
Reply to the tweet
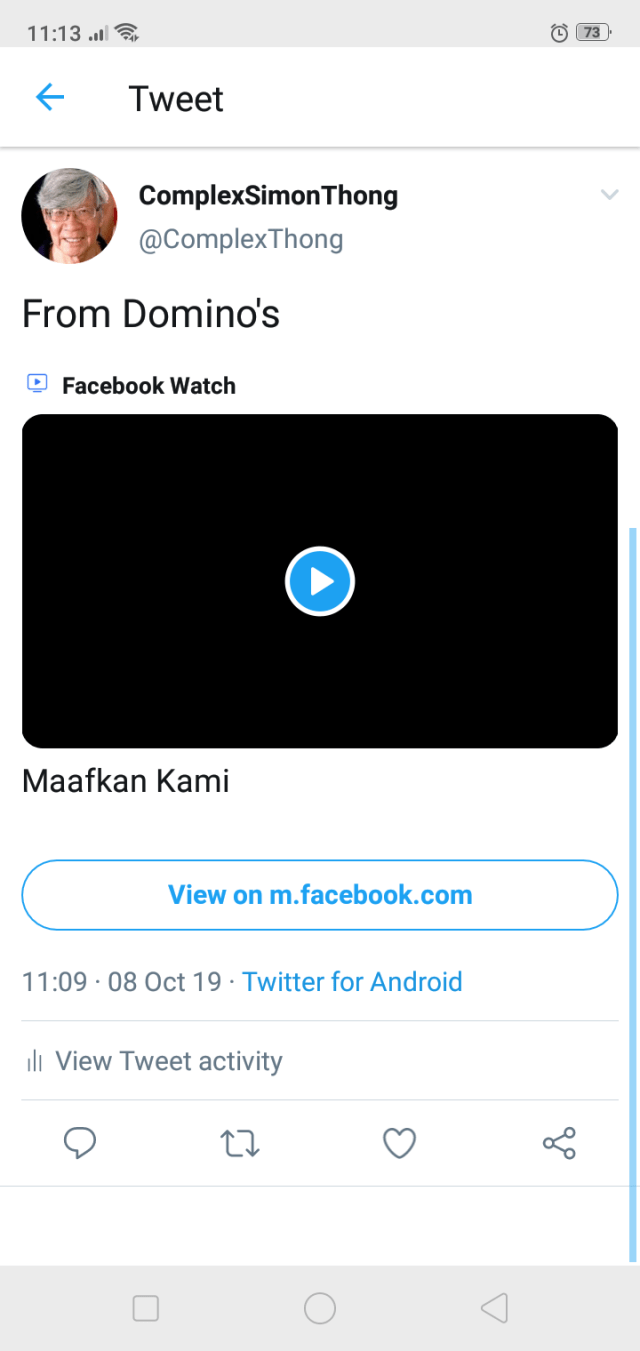(x=79, y=1143)
